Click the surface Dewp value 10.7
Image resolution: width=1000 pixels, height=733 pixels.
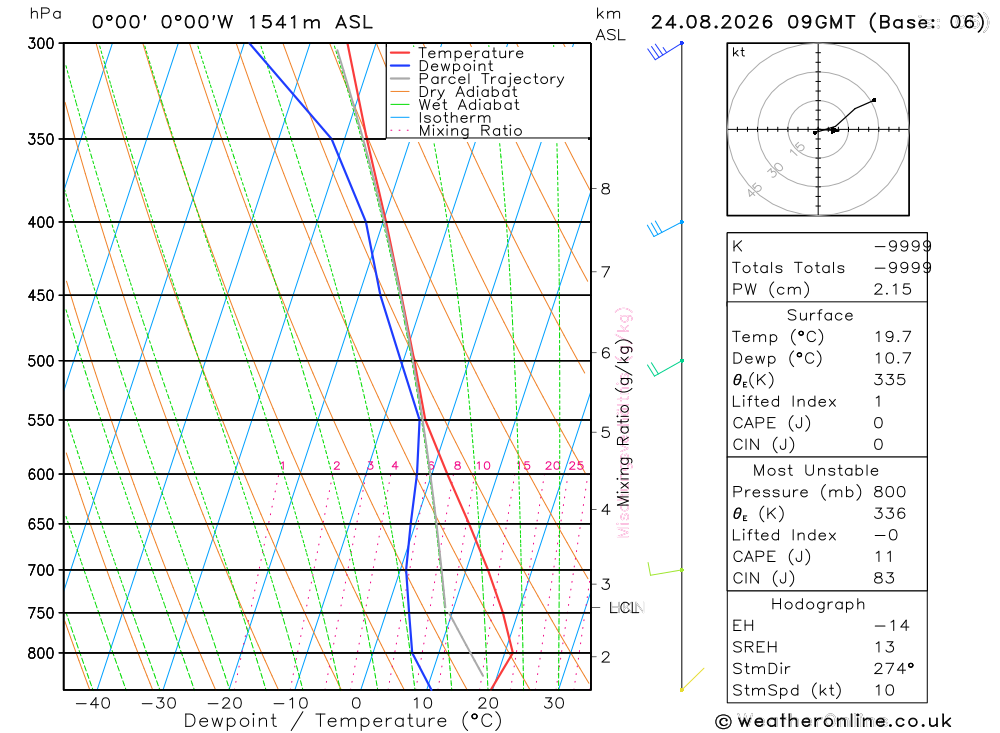893,359
